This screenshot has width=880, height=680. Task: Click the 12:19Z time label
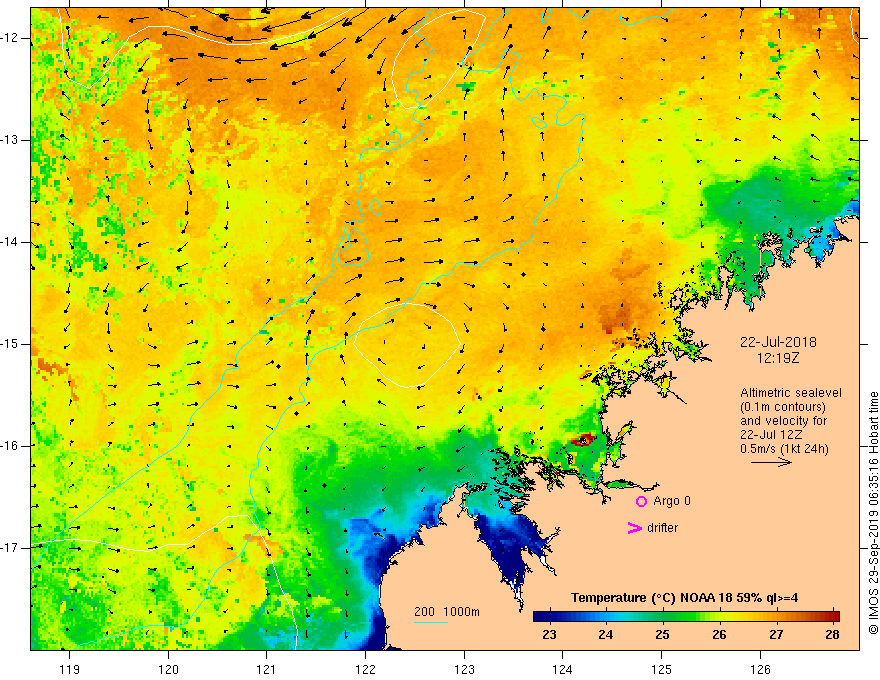(778, 358)
